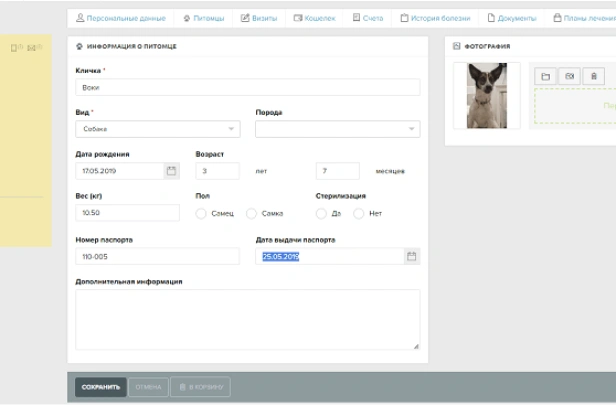Choose Нет for Стерилизация
616x405 pixels.
tap(360, 213)
